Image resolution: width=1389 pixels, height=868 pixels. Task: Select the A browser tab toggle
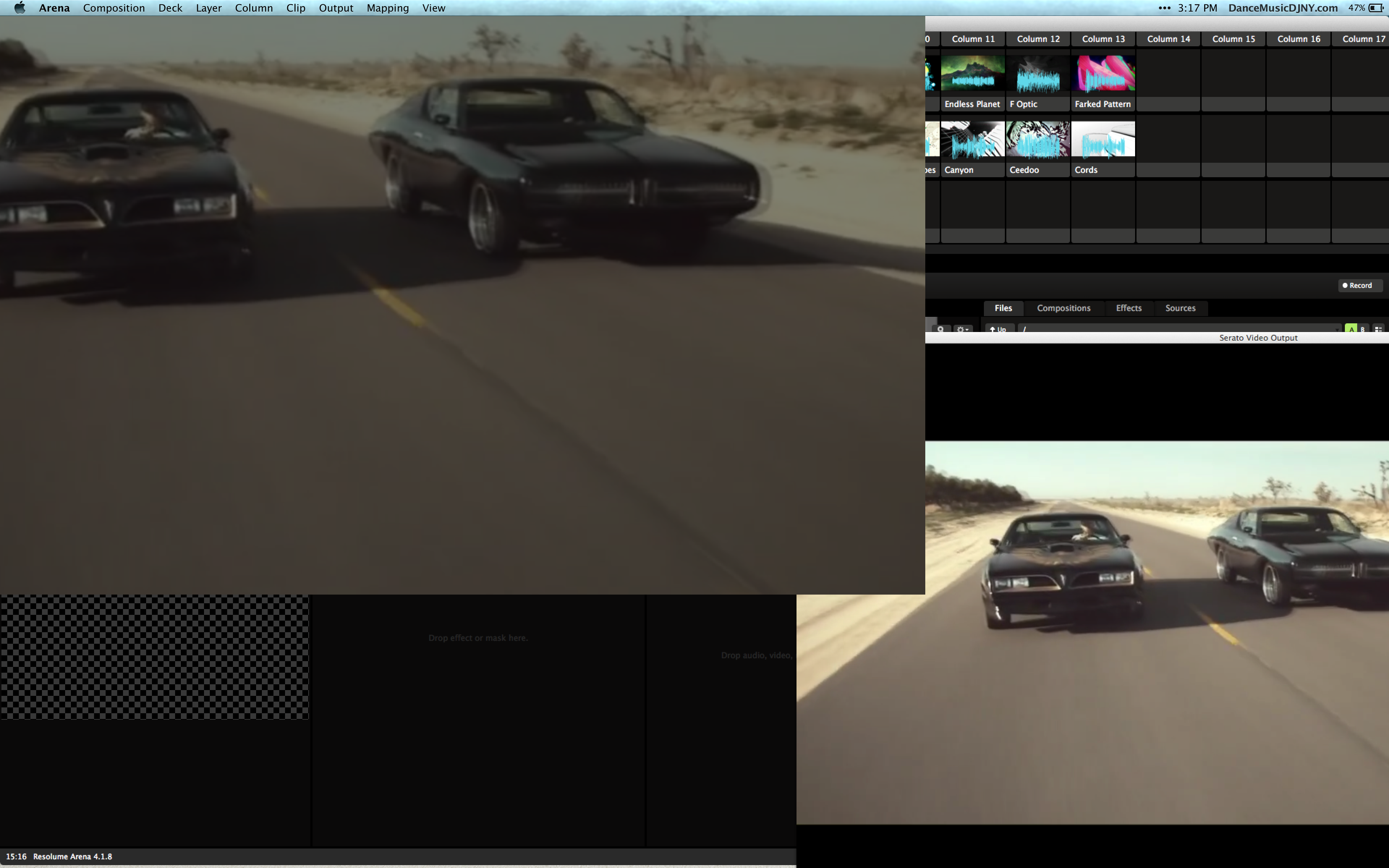click(x=1351, y=329)
